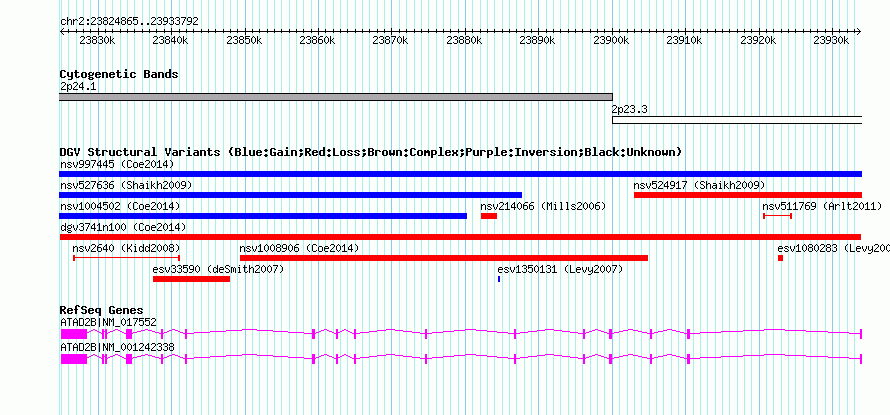Select the blue nsv997445 gain bar

coord(461,174)
